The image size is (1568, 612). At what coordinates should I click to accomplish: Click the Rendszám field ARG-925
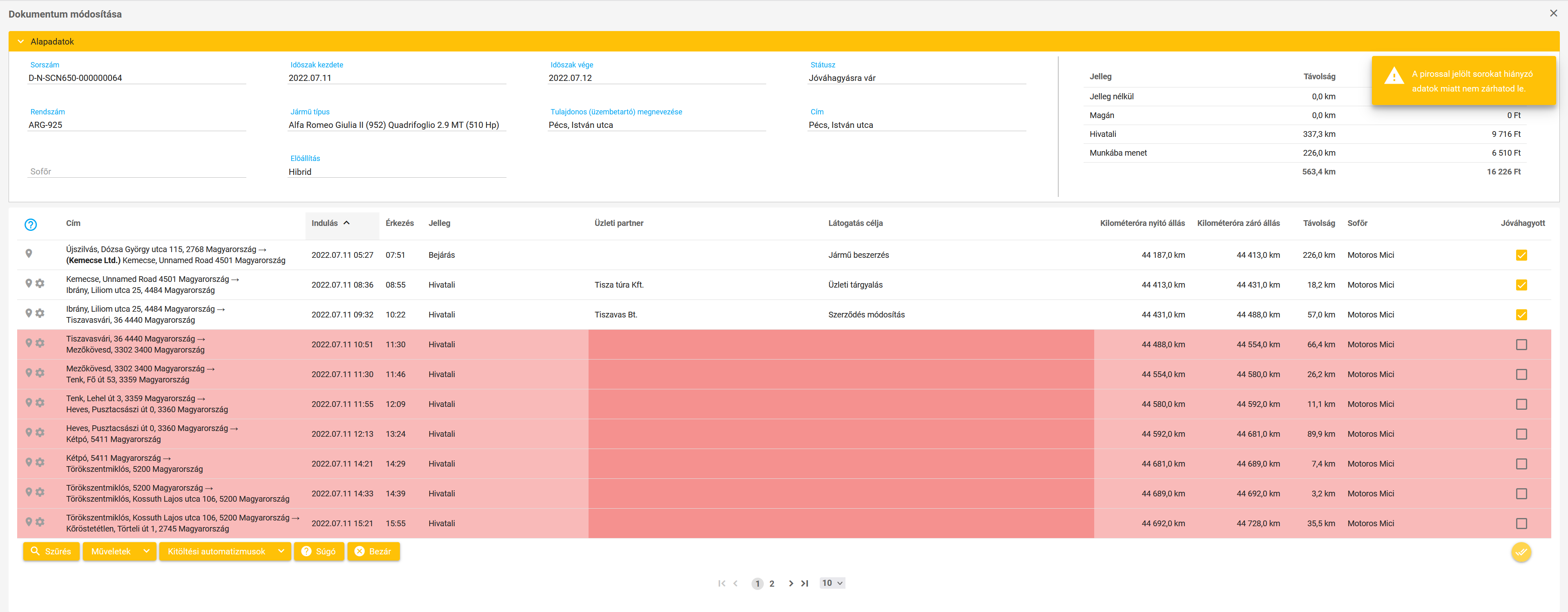pos(136,125)
